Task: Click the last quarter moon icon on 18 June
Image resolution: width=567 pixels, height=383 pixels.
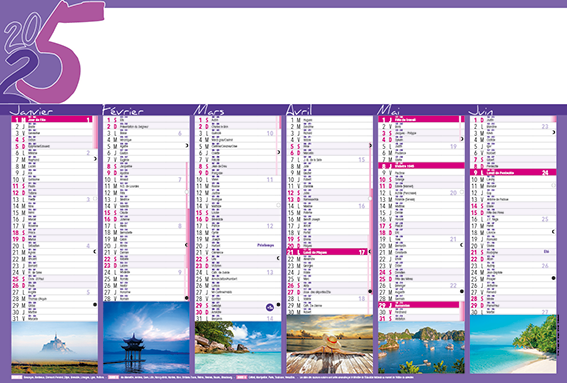Action: pos(554,231)
